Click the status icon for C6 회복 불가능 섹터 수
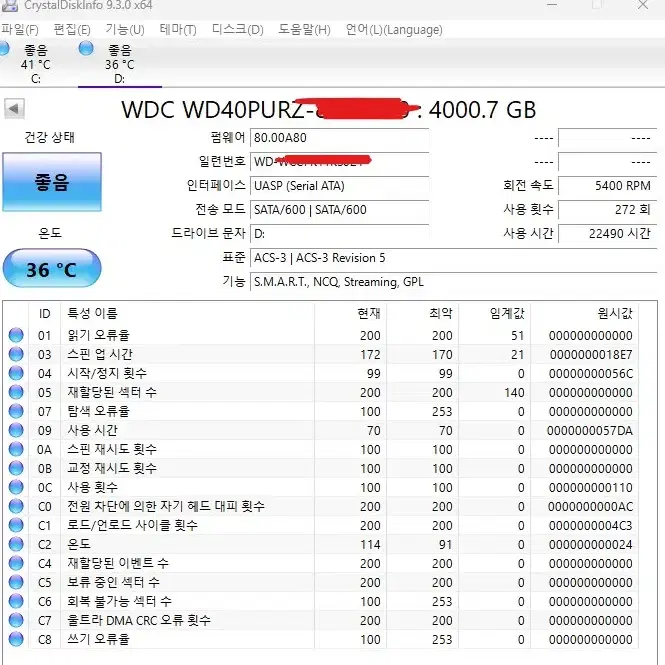This screenshot has width=665, height=665. click(x=16, y=601)
